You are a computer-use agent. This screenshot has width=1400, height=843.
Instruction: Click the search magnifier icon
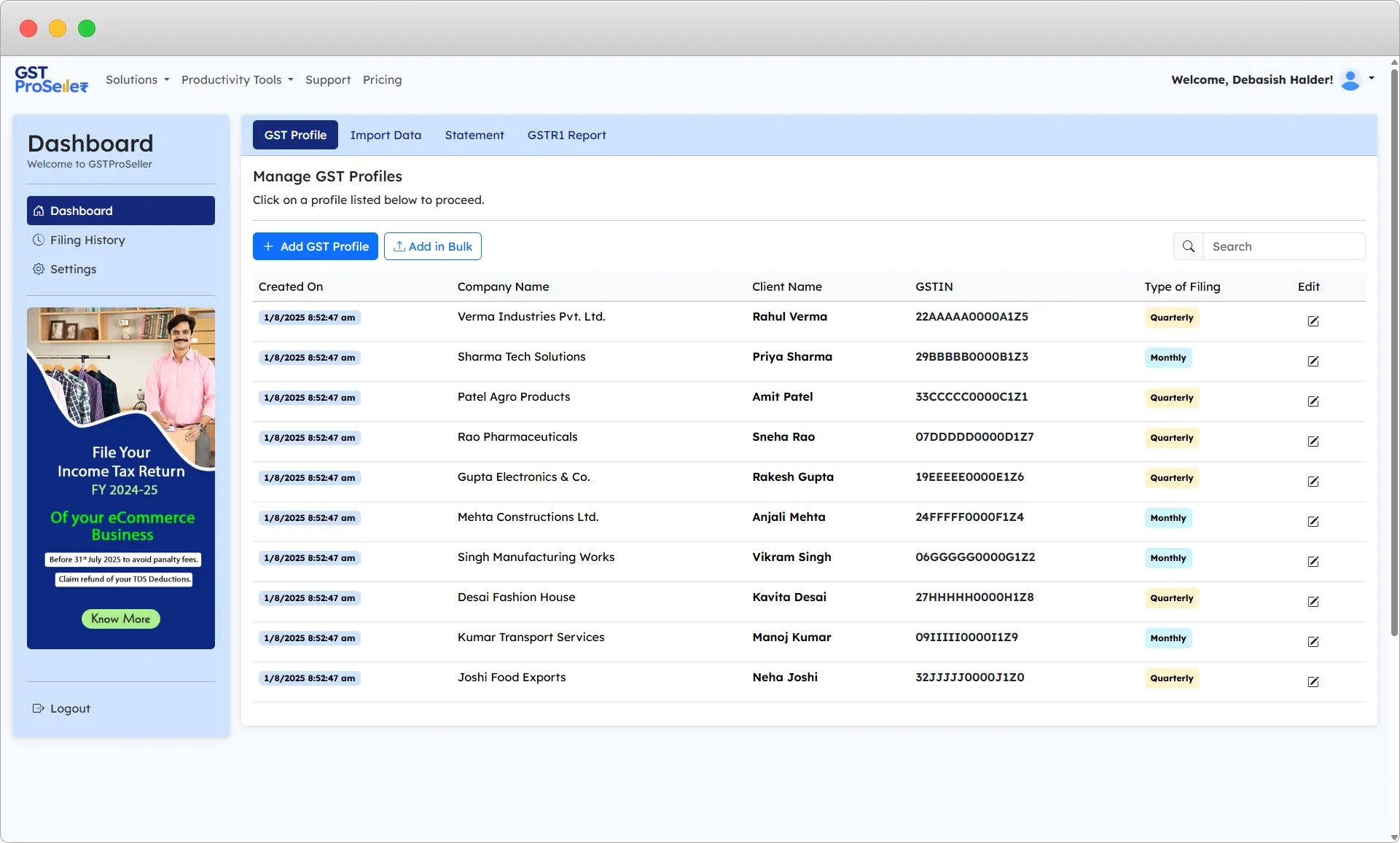pos(1188,246)
